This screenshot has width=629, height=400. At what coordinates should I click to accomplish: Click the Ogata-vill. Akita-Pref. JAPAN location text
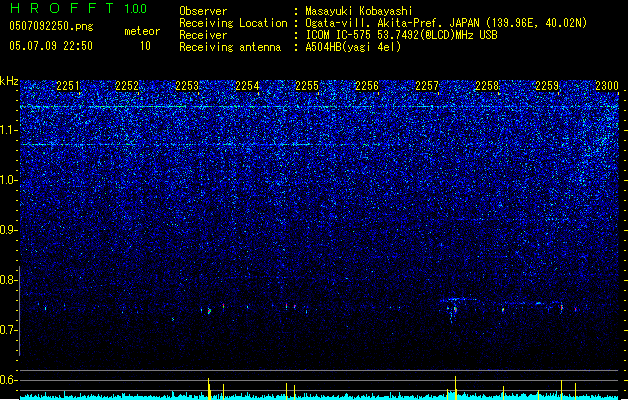tap(446, 23)
